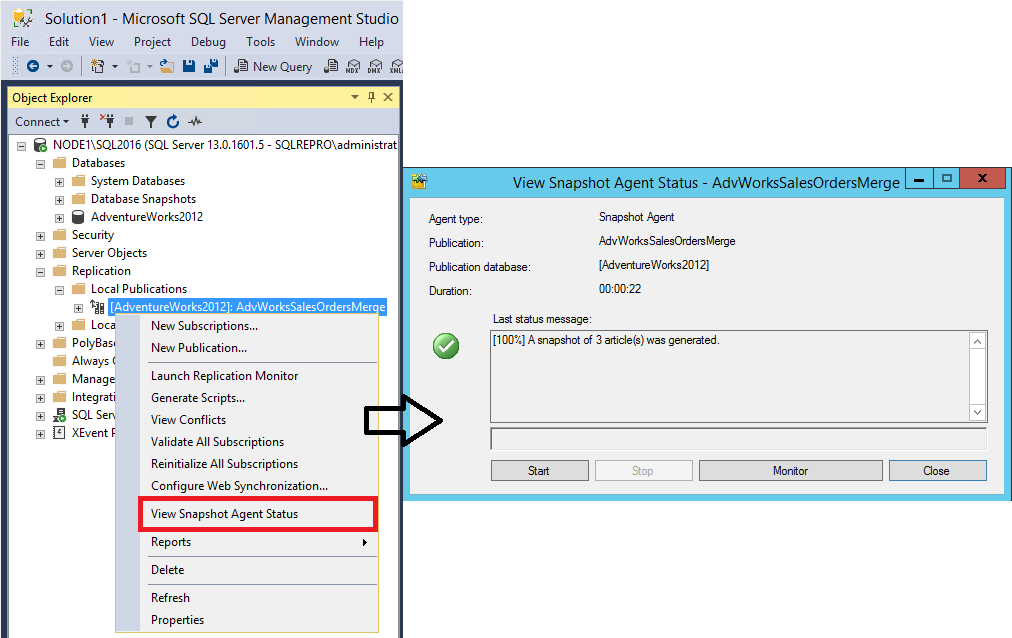The image size is (1012, 638).
Task: Click the empty text field below status message
Action: click(x=737, y=438)
